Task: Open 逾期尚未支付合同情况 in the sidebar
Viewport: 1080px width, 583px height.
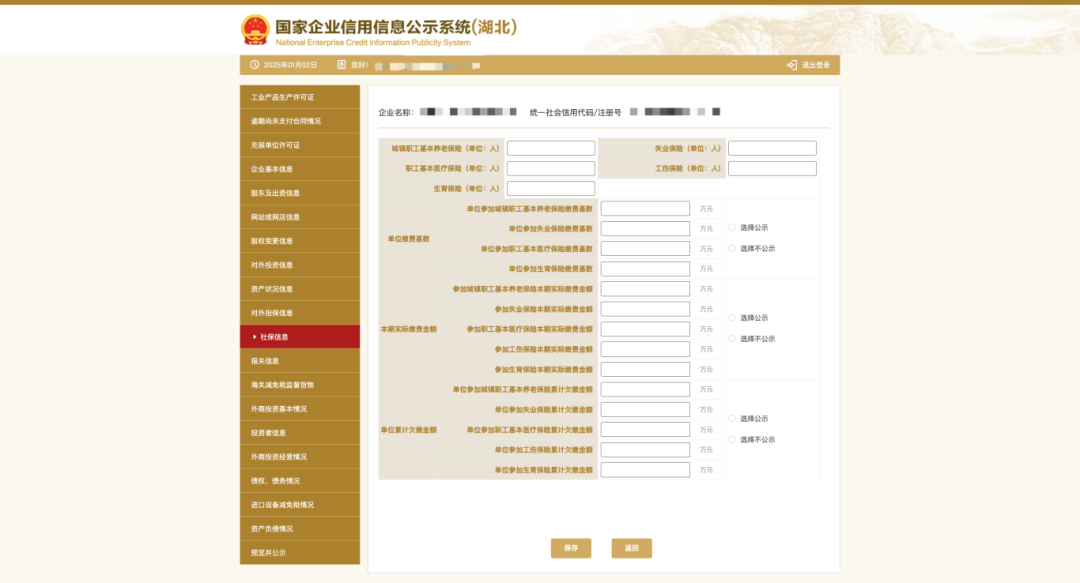Action: click(x=300, y=121)
